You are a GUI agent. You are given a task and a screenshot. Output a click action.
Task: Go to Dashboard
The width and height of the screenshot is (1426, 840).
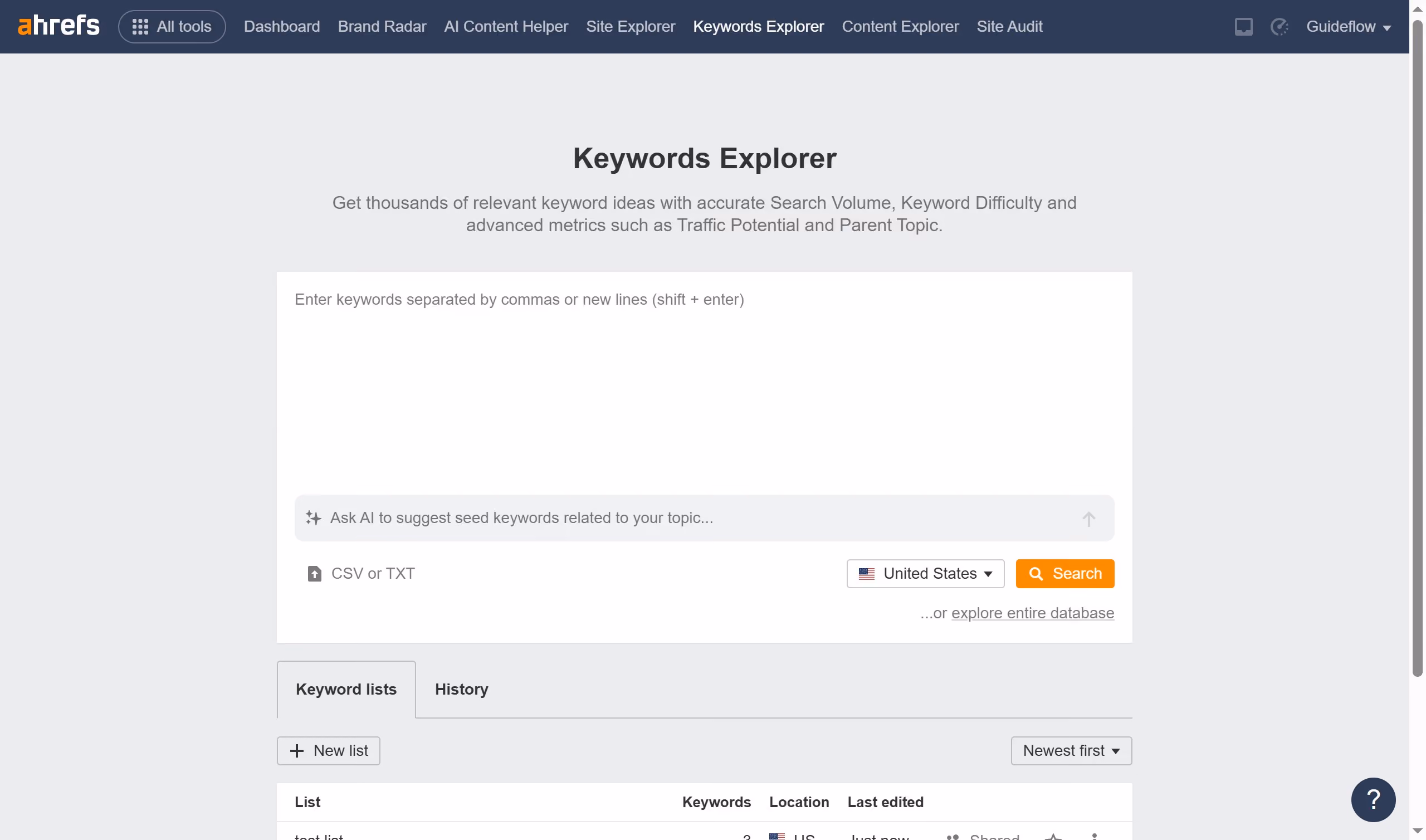coord(282,27)
